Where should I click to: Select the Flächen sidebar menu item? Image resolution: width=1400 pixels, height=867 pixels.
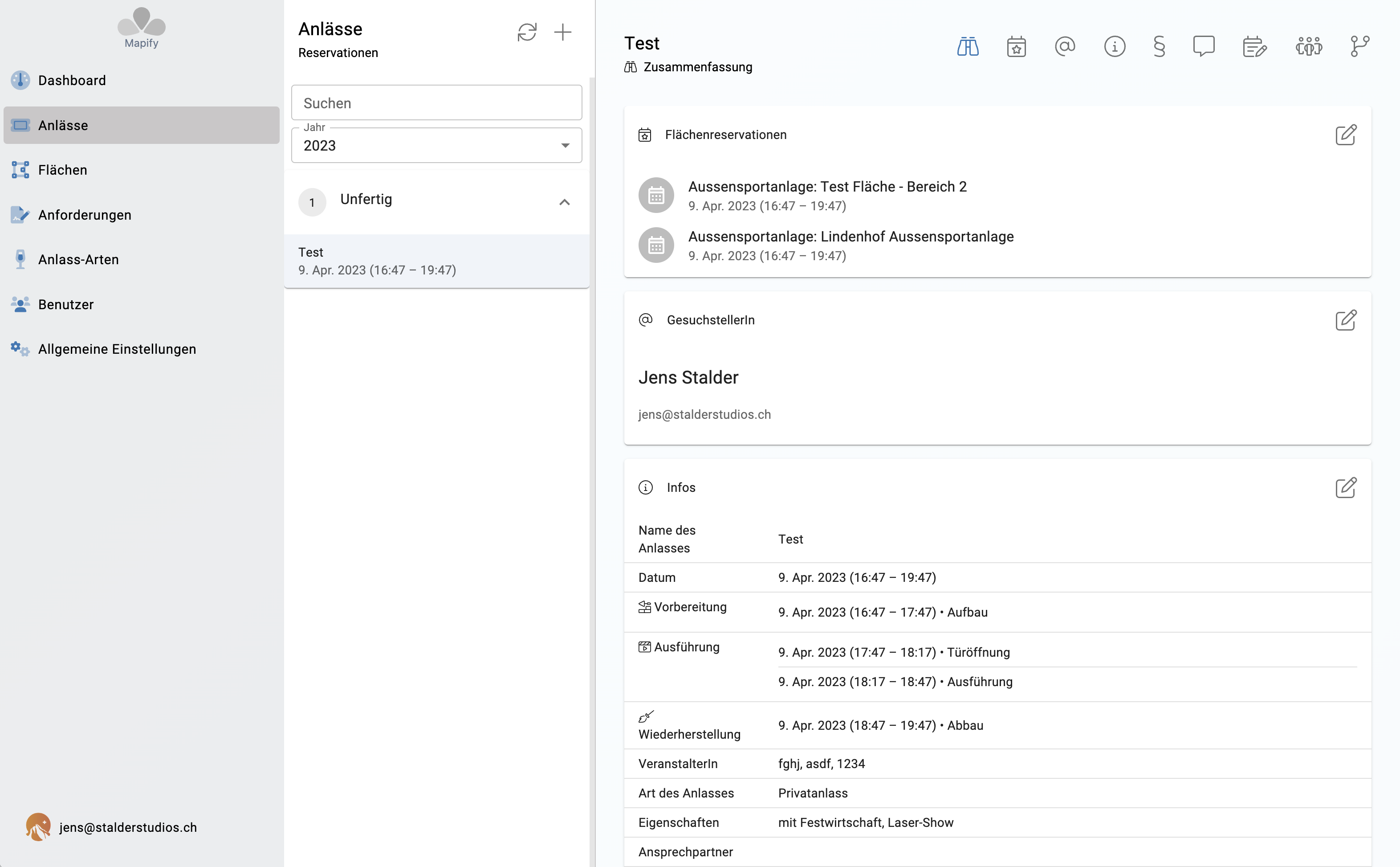pos(62,169)
